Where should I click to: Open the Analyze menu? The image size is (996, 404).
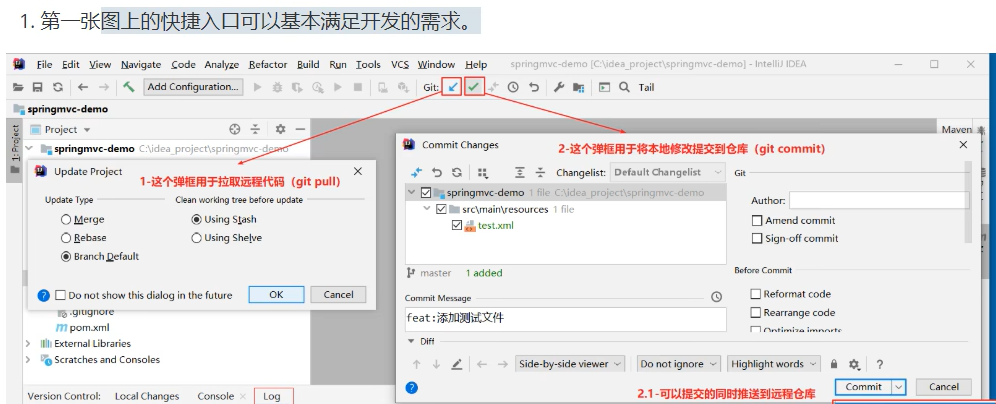coord(222,64)
